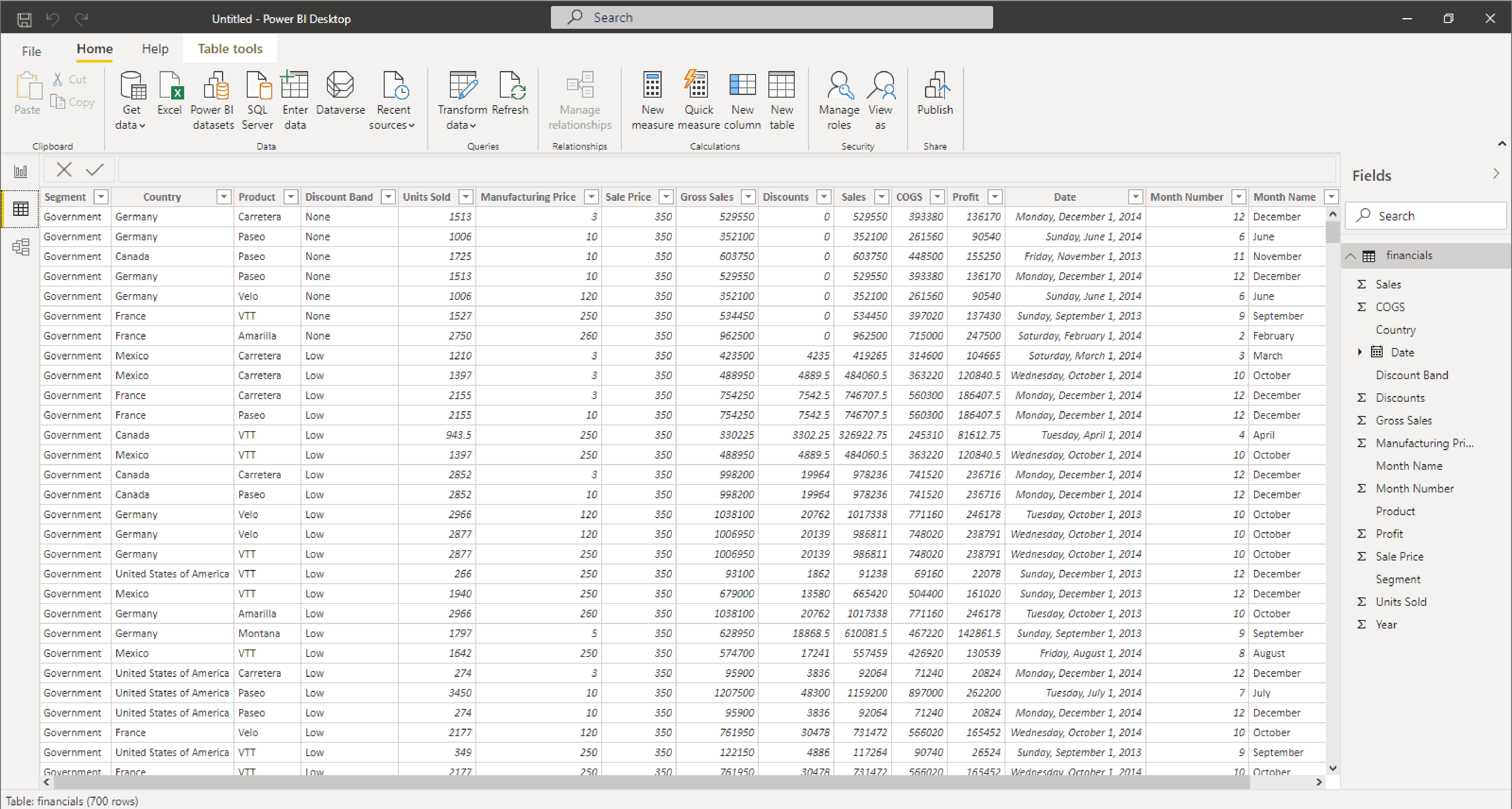Open Discount Band column filter dropdown
The height and width of the screenshot is (809, 1512).
(x=388, y=197)
